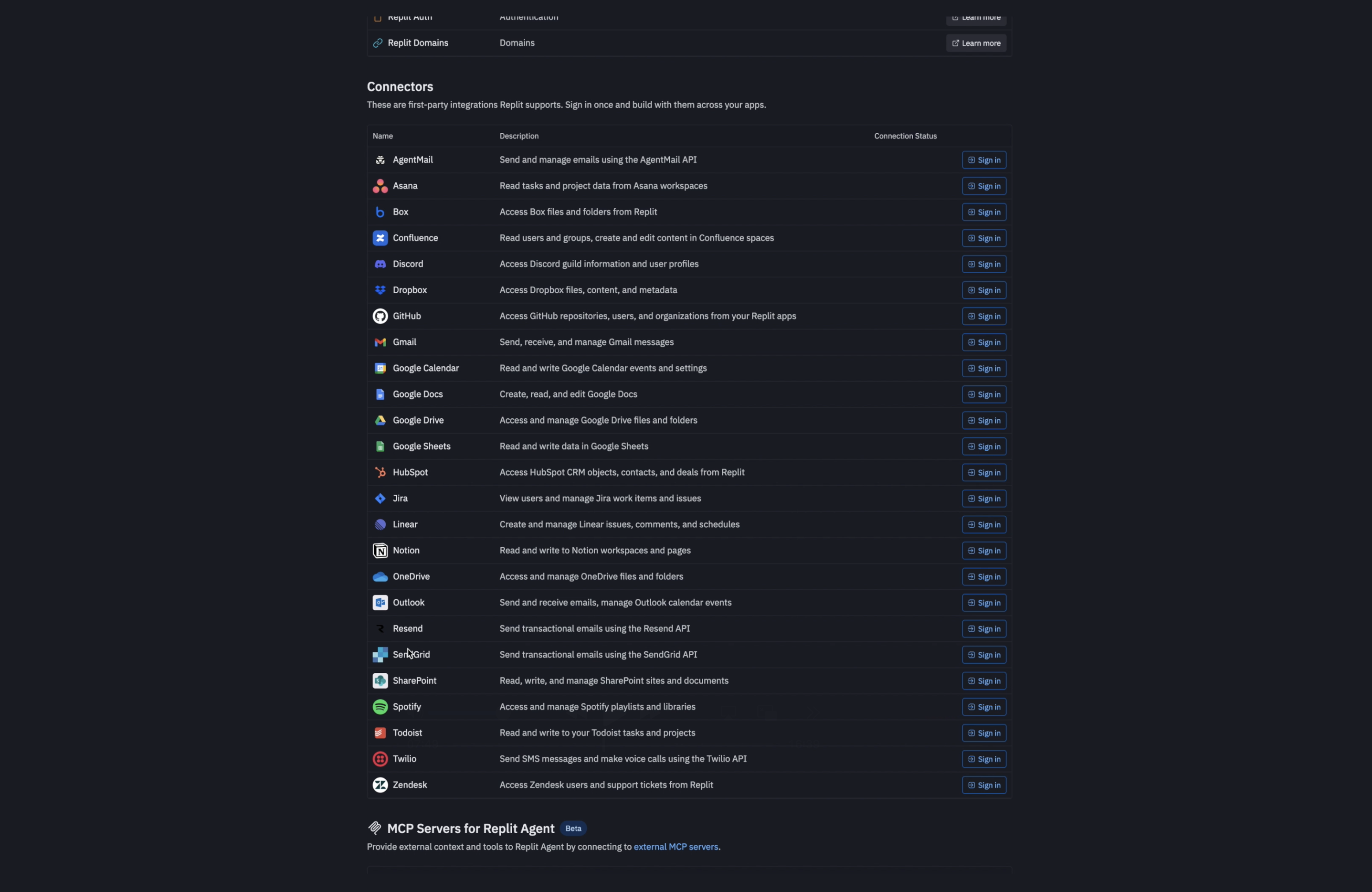The width and height of the screenshot is (1372, 892).
Task: Click the Gmail connector icon
Action: click(x=380, y=342)
